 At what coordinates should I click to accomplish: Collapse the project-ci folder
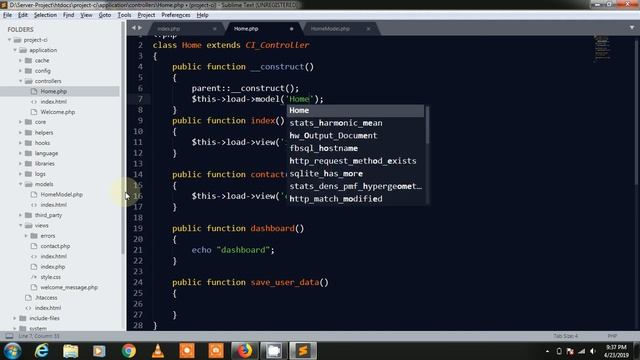pos(9,40)
